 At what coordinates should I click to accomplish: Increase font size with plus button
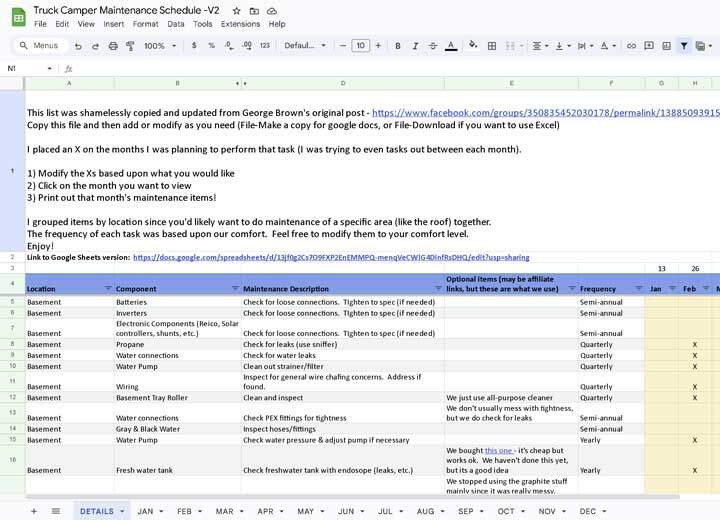[x=378, y=45]
